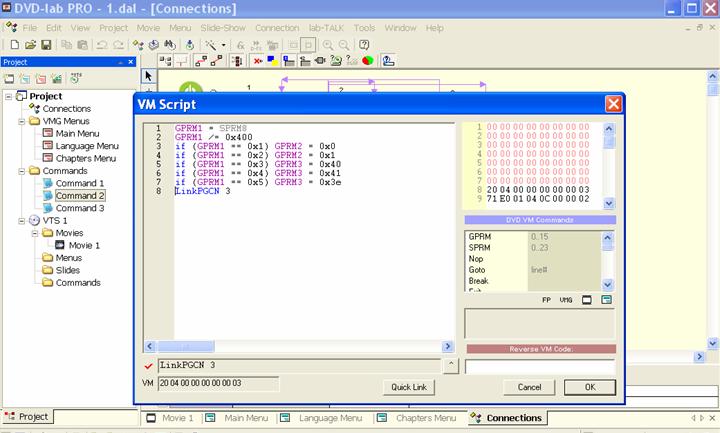Image resolution: width=720 pixels, height=433 pixels.
Task: Click the Copy icon in main toolbar
Action: point(67,45)
